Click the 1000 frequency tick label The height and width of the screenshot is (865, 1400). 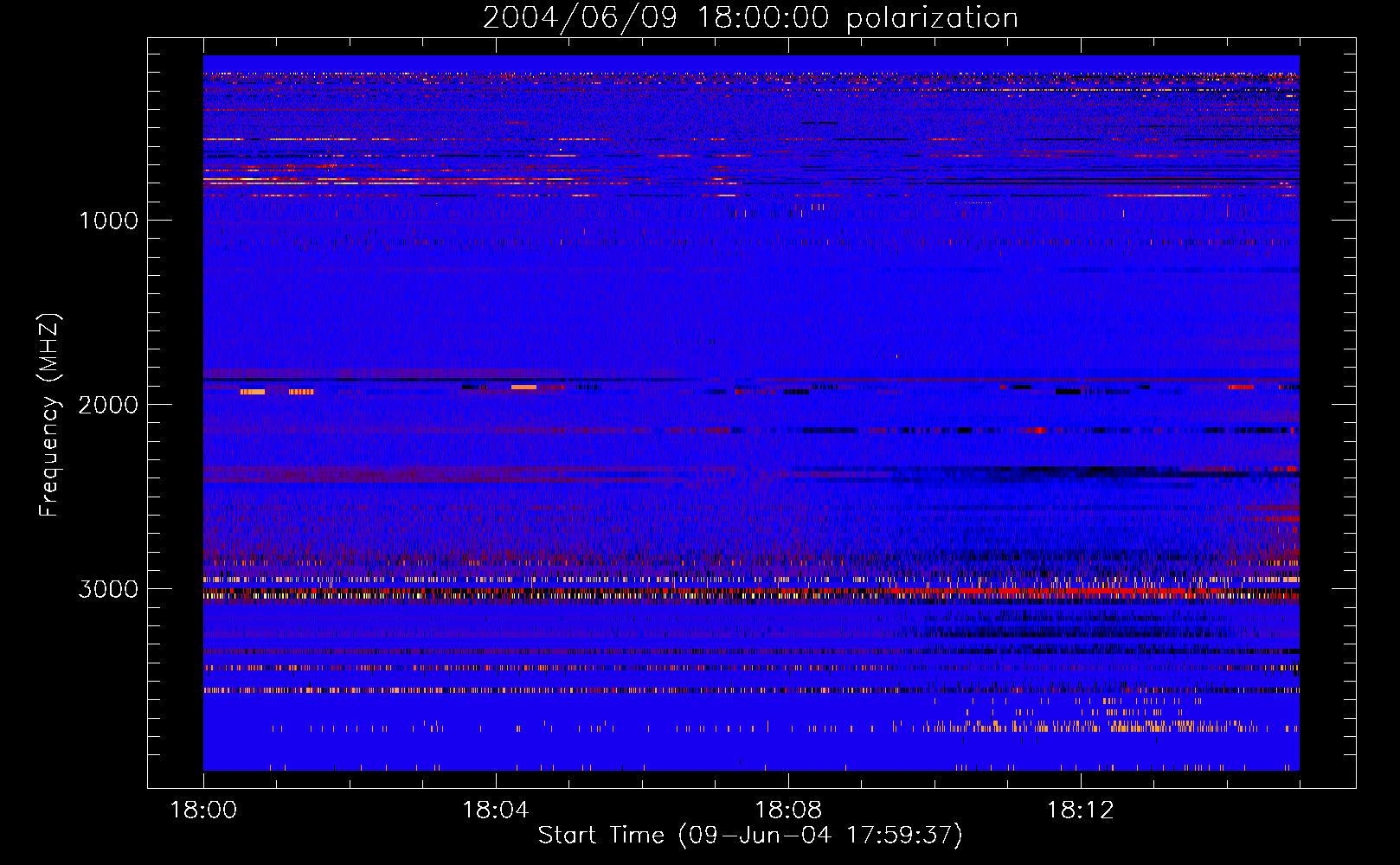pos(108,221)
